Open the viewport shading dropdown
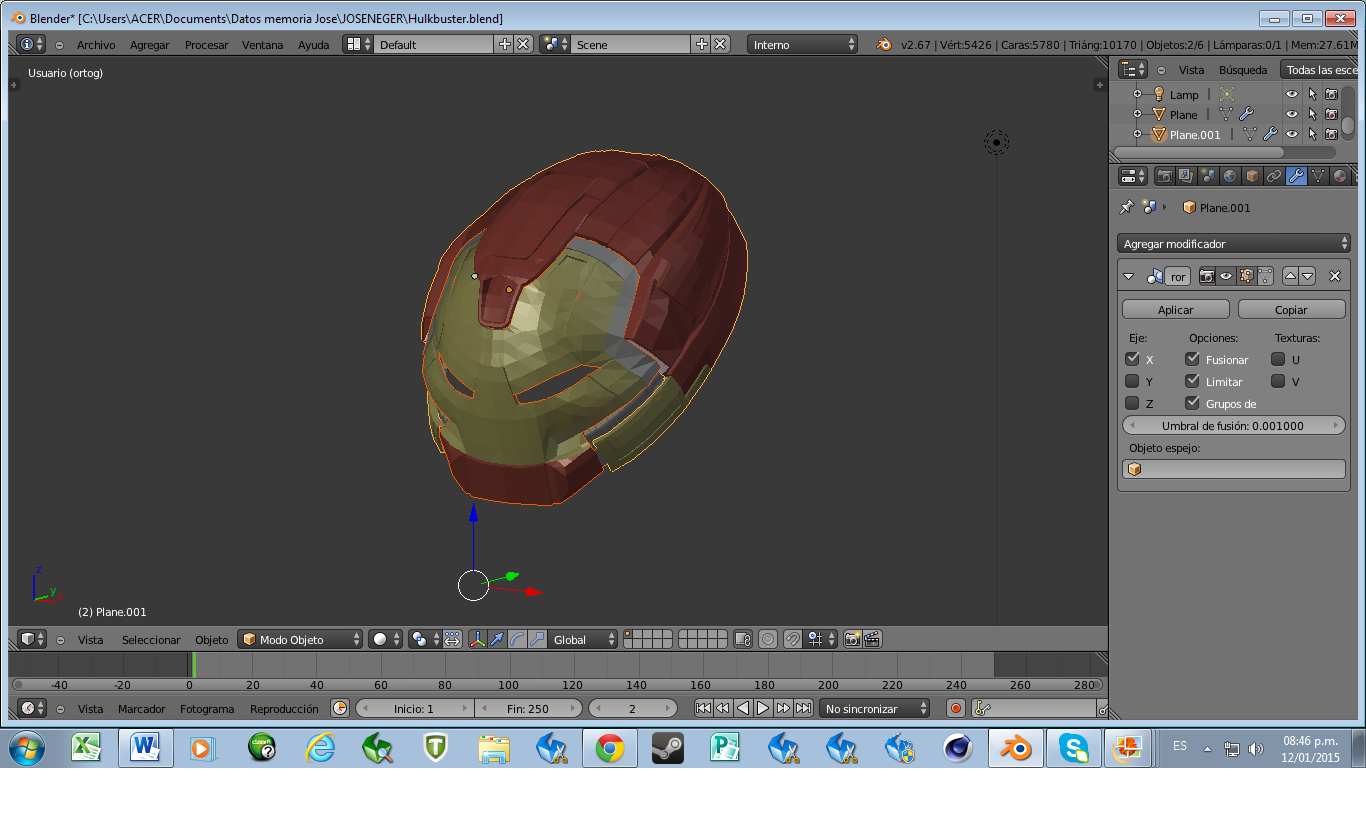The height and width of the screenshot is (834, 1366). pyautogui.click(x=385, y=639)
